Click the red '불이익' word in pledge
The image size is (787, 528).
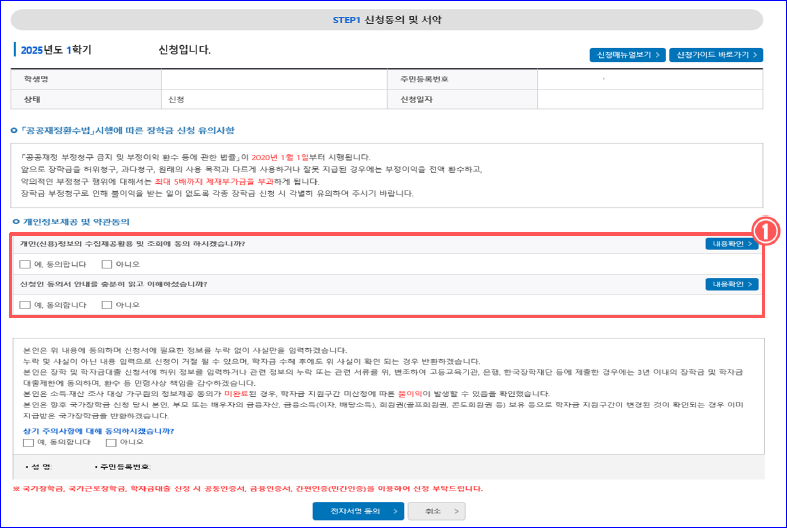point(410,393)
